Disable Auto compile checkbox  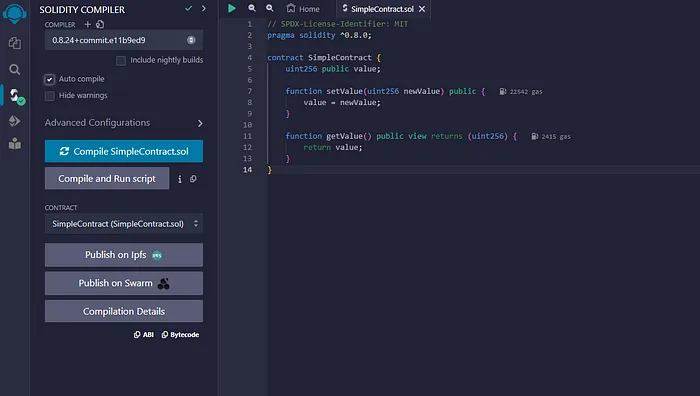click(50, 79)
